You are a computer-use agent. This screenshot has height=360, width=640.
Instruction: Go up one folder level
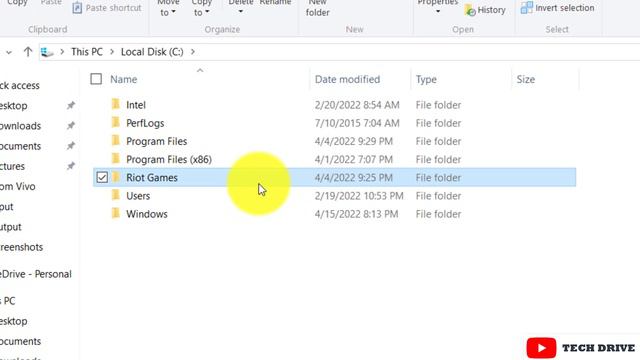point(28,52)
